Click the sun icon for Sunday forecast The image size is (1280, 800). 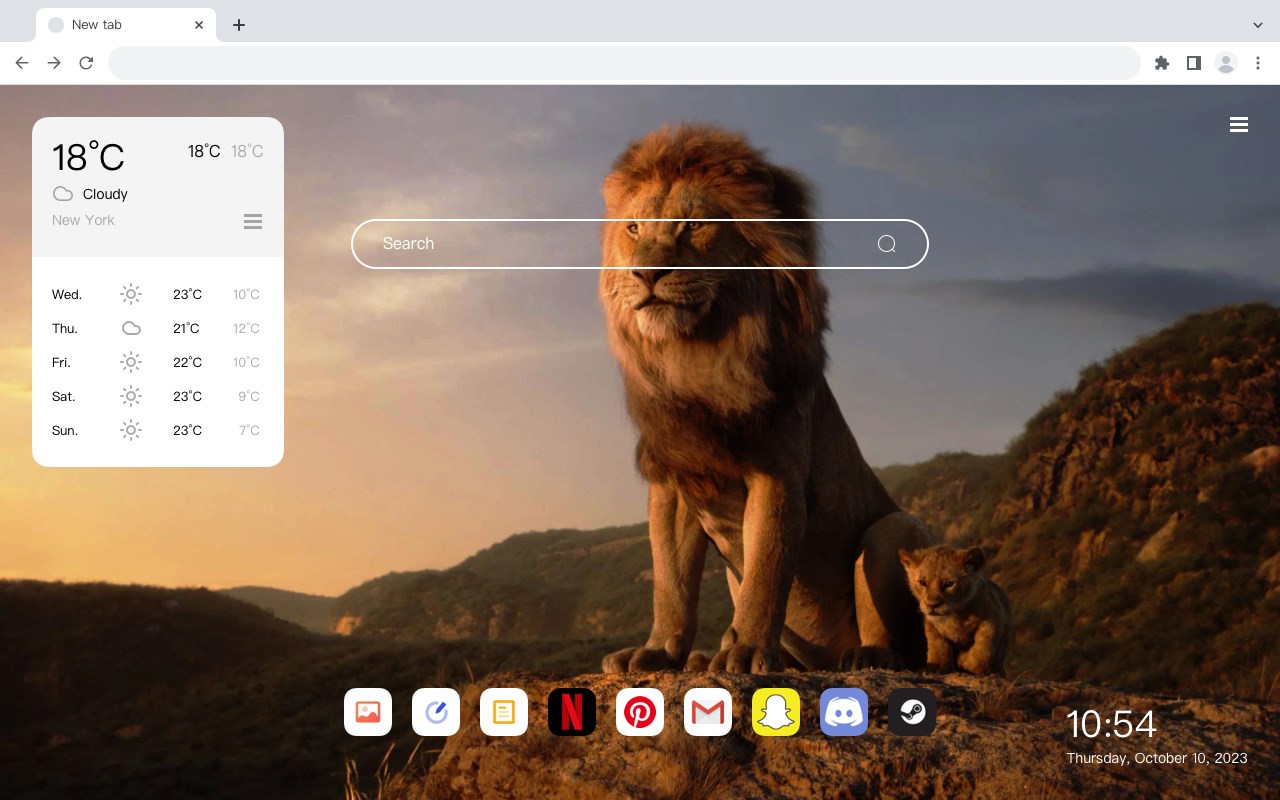[x=131, y=430]
